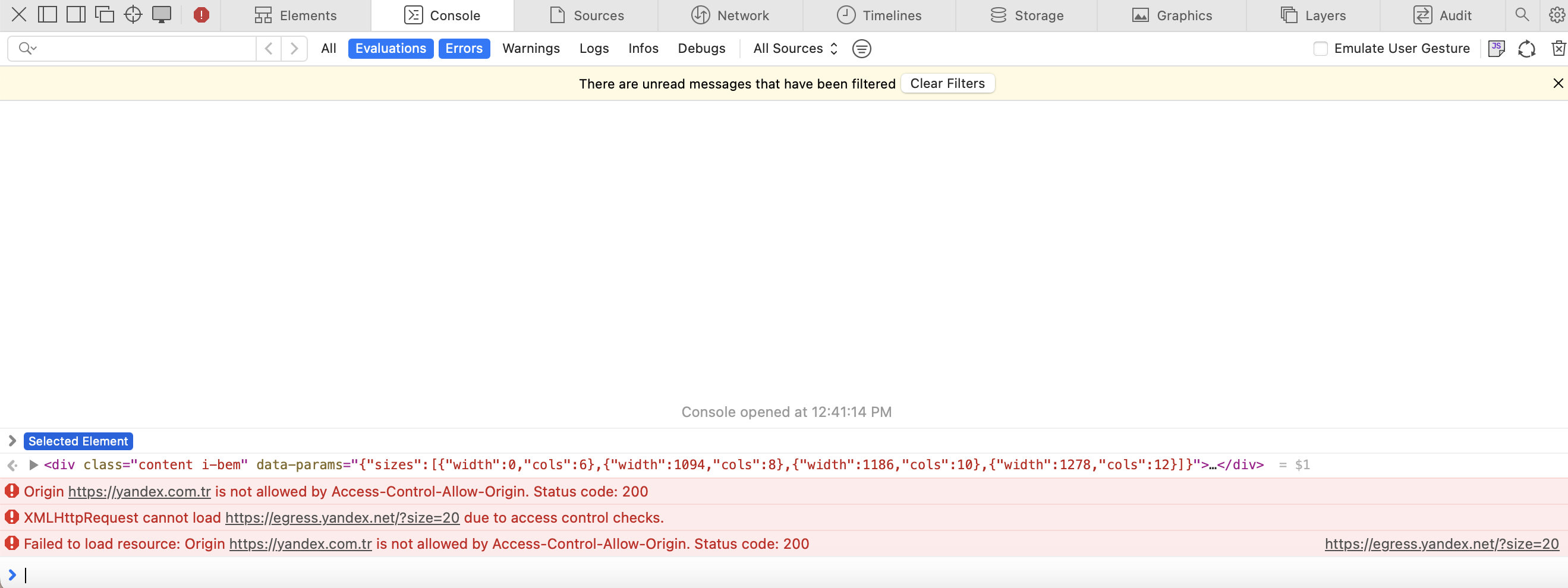Enable Emulate User Gesture checkbox
Viewport: 1568px width, 588px height.
(x=1320, y=49)
